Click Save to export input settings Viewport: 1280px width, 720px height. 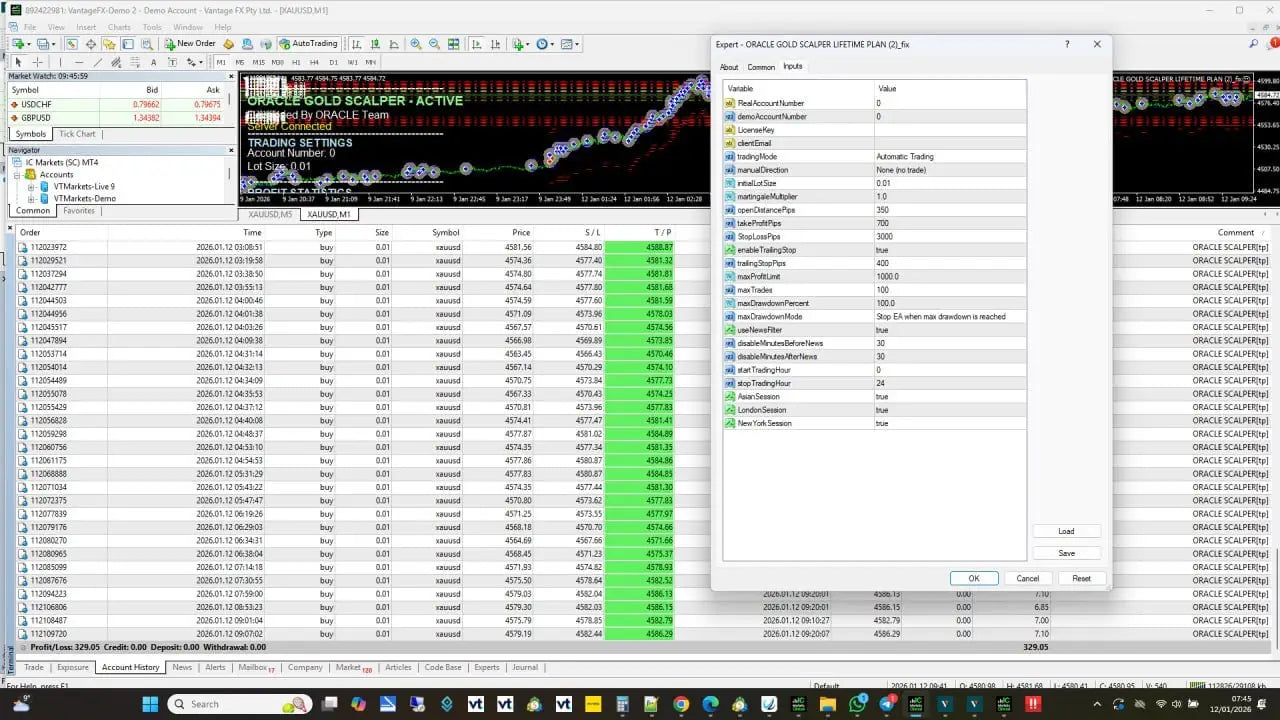pyautogui.click(x=1066, y=553)
